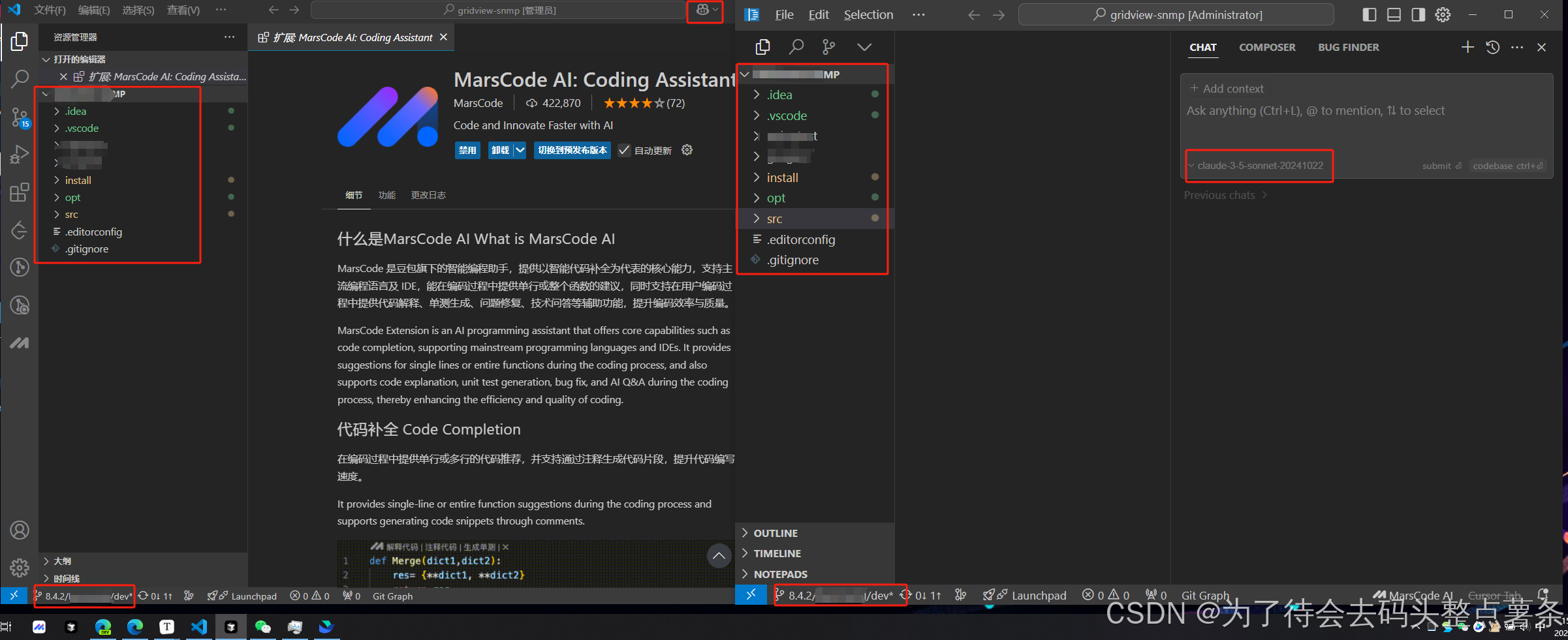This screenshot has width=1568, height=640.
Task: Switch to BUG FINDER tab in Cursor
Action: point(1348,47)
